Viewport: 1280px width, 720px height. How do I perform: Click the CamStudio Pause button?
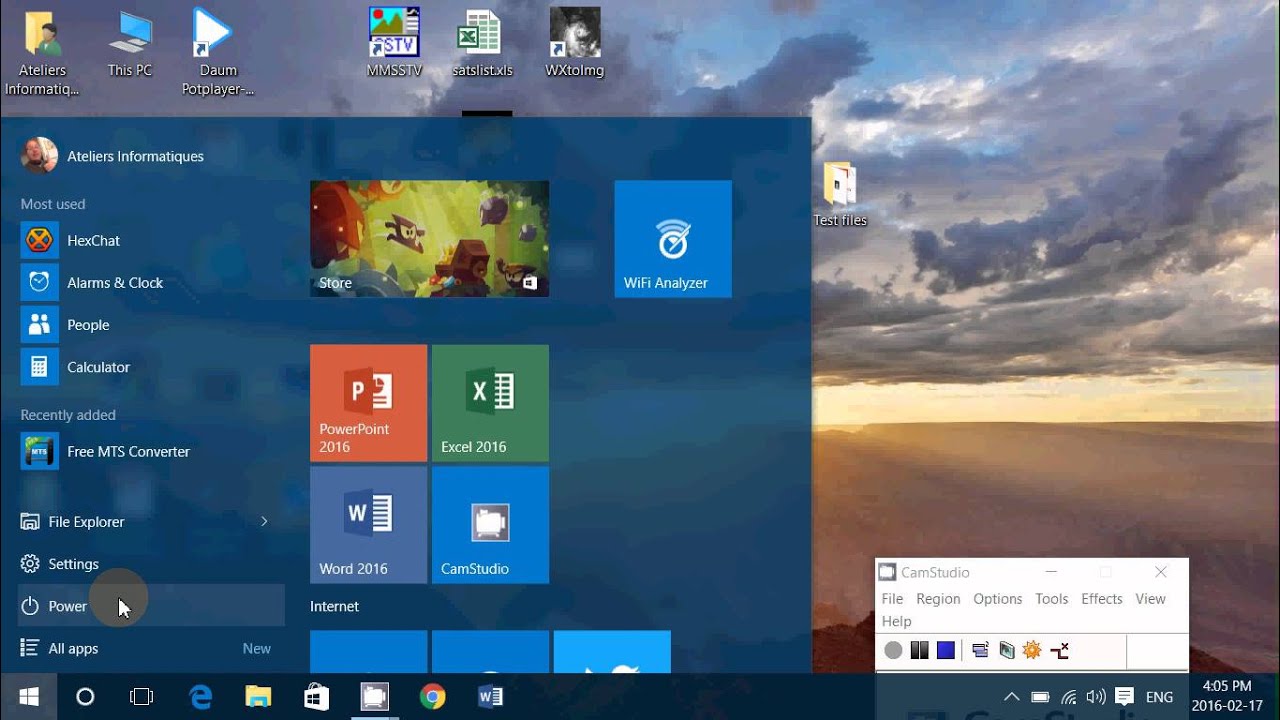(x=919, y=651)
